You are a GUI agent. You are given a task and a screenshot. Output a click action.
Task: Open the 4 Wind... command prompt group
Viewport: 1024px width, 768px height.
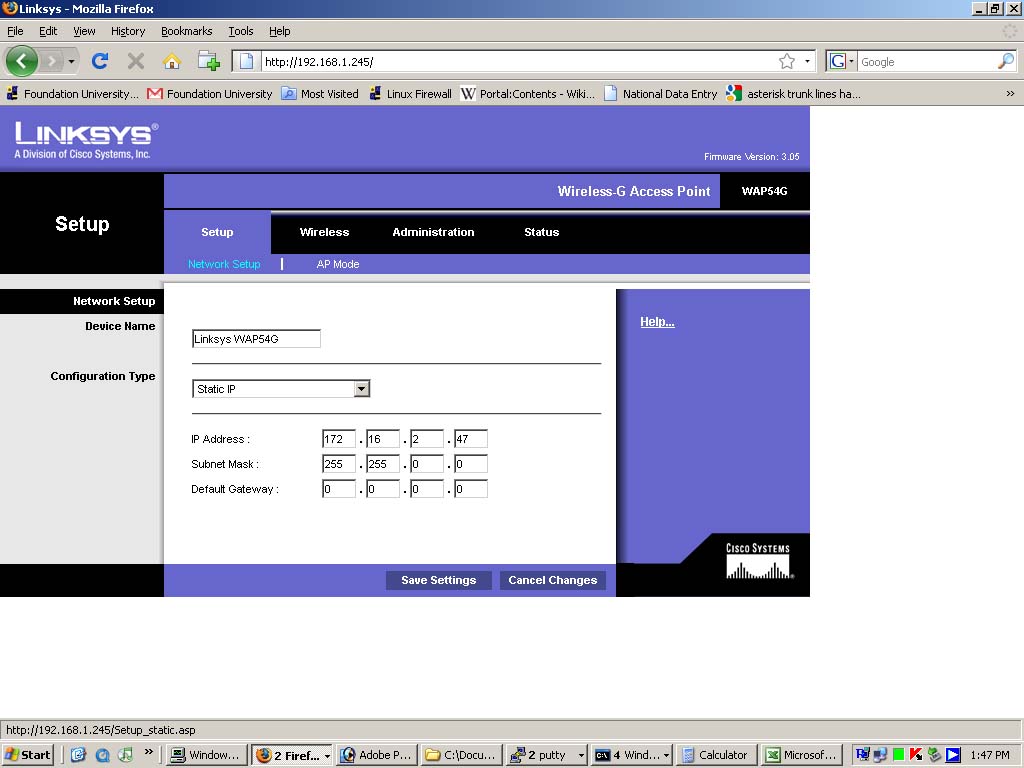pos(632,755)
